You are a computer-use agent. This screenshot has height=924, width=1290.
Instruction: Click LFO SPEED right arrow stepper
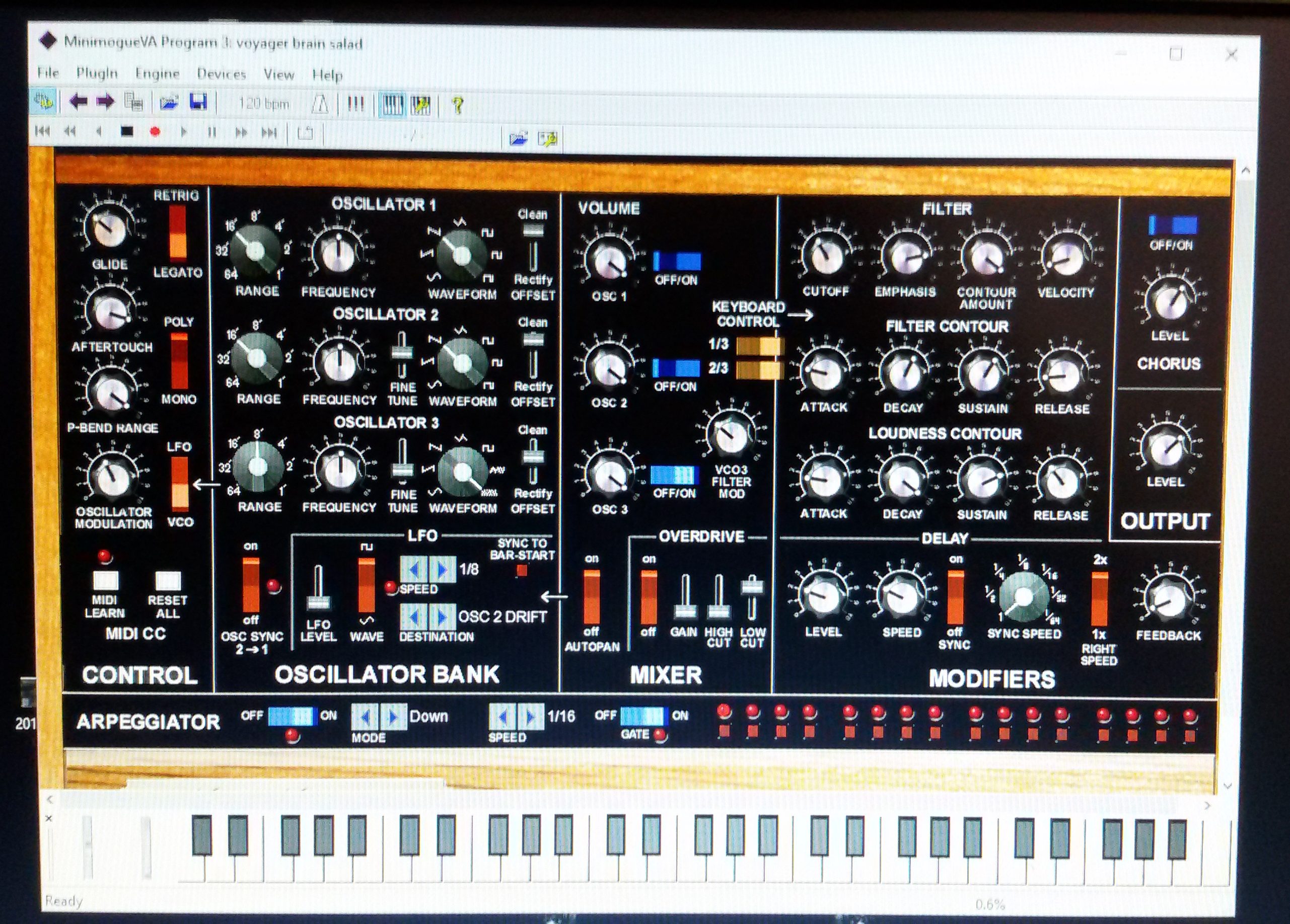[442, 569]
